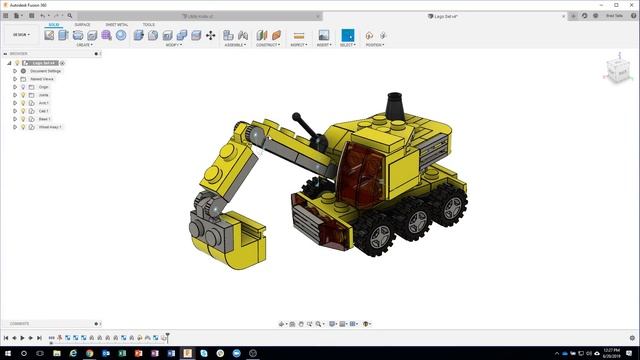Screen dimensions: 640x360
Task: Expand the Origin node
Action: pos(15,87)
